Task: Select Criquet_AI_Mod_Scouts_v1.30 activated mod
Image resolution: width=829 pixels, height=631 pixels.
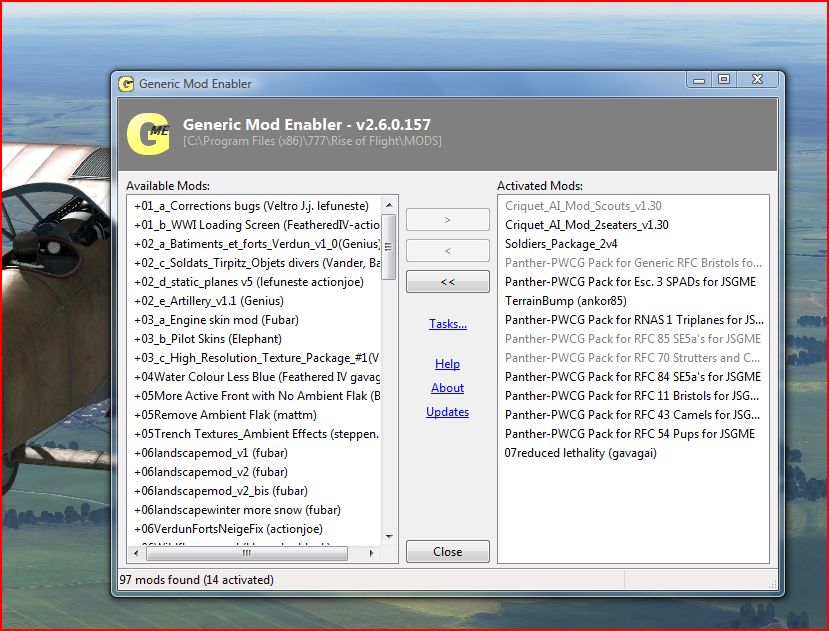Action: pyautogui.click(x=583, y=206)
